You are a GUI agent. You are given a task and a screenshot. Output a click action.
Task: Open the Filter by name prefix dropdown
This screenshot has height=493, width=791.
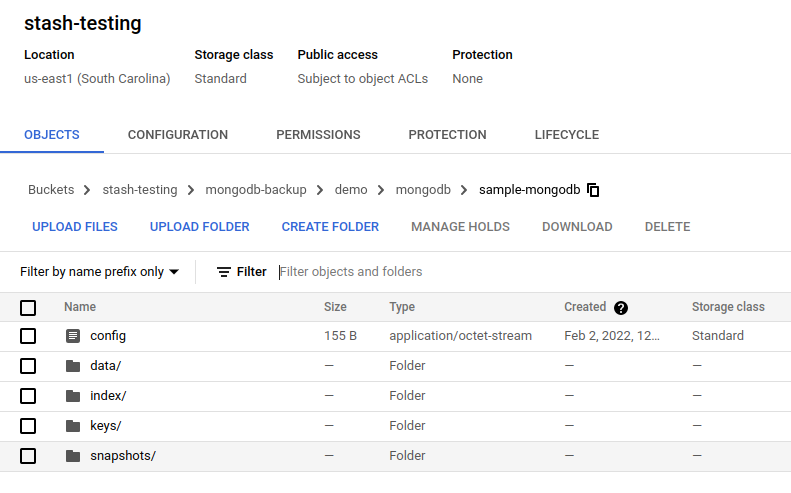click(x=99, y=272)
